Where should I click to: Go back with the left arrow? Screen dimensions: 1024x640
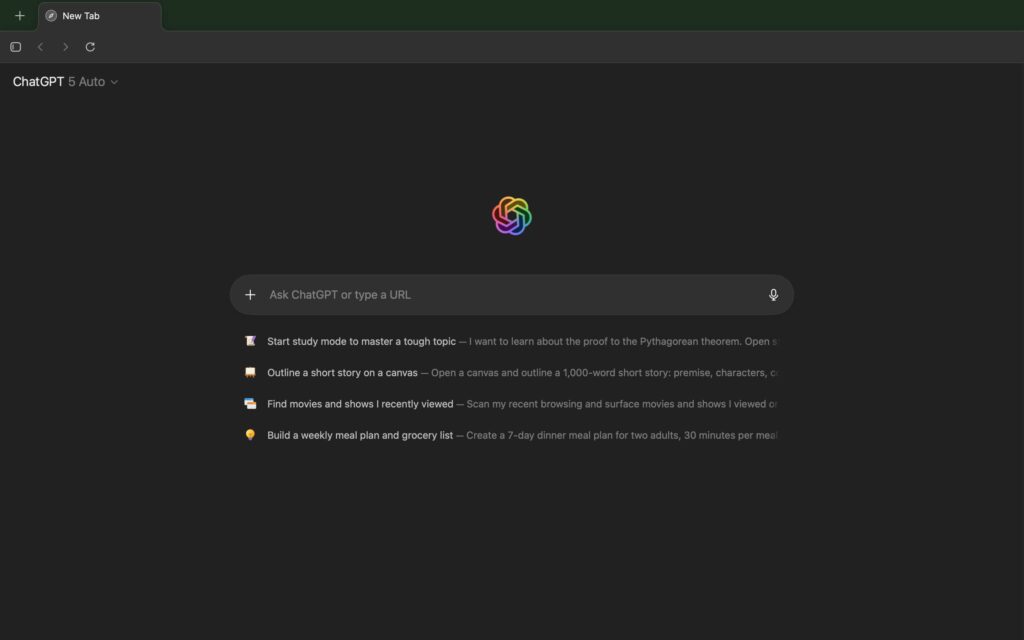pyautogui.click(x=40, y=47)
